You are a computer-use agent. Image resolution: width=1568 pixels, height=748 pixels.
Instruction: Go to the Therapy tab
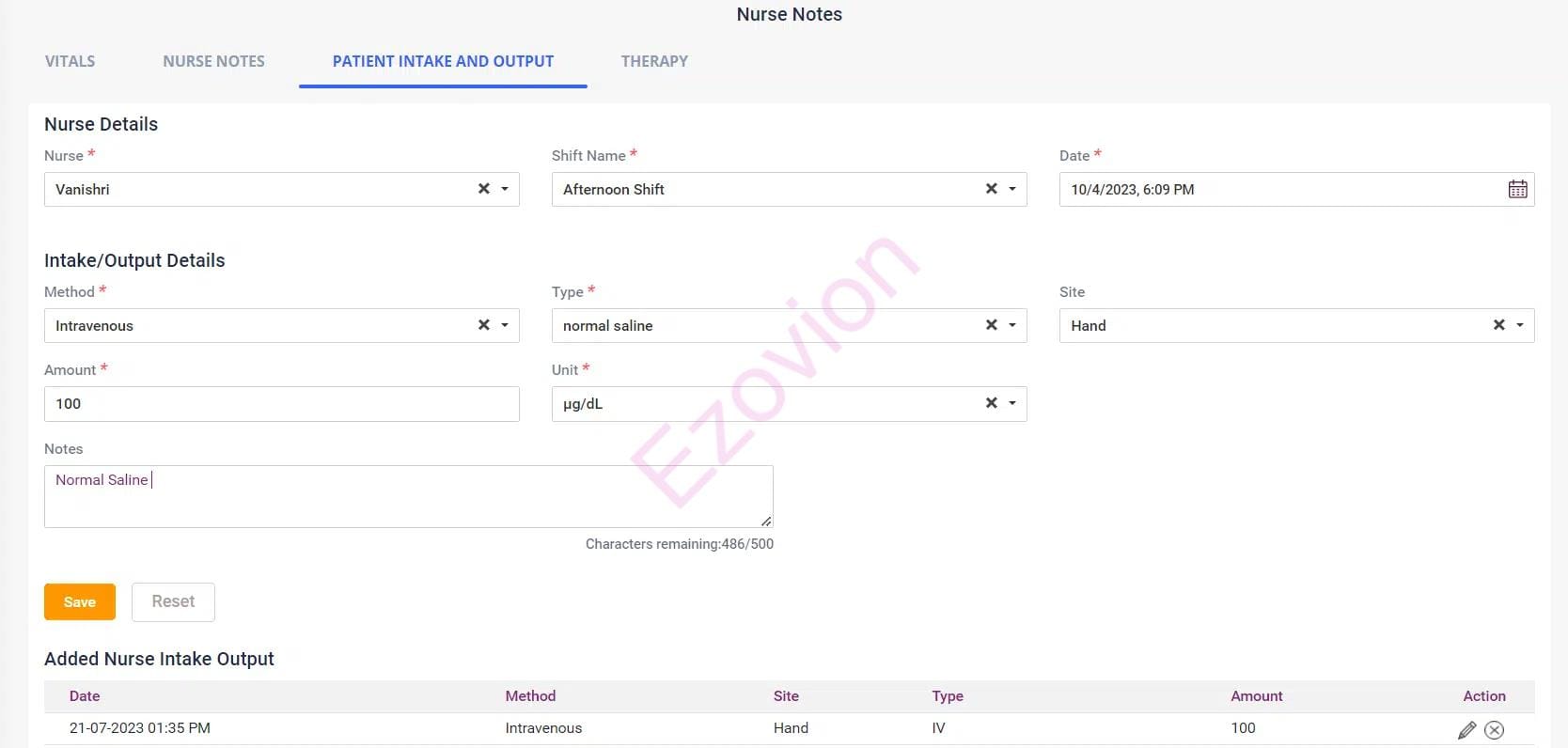click(654, 61)
